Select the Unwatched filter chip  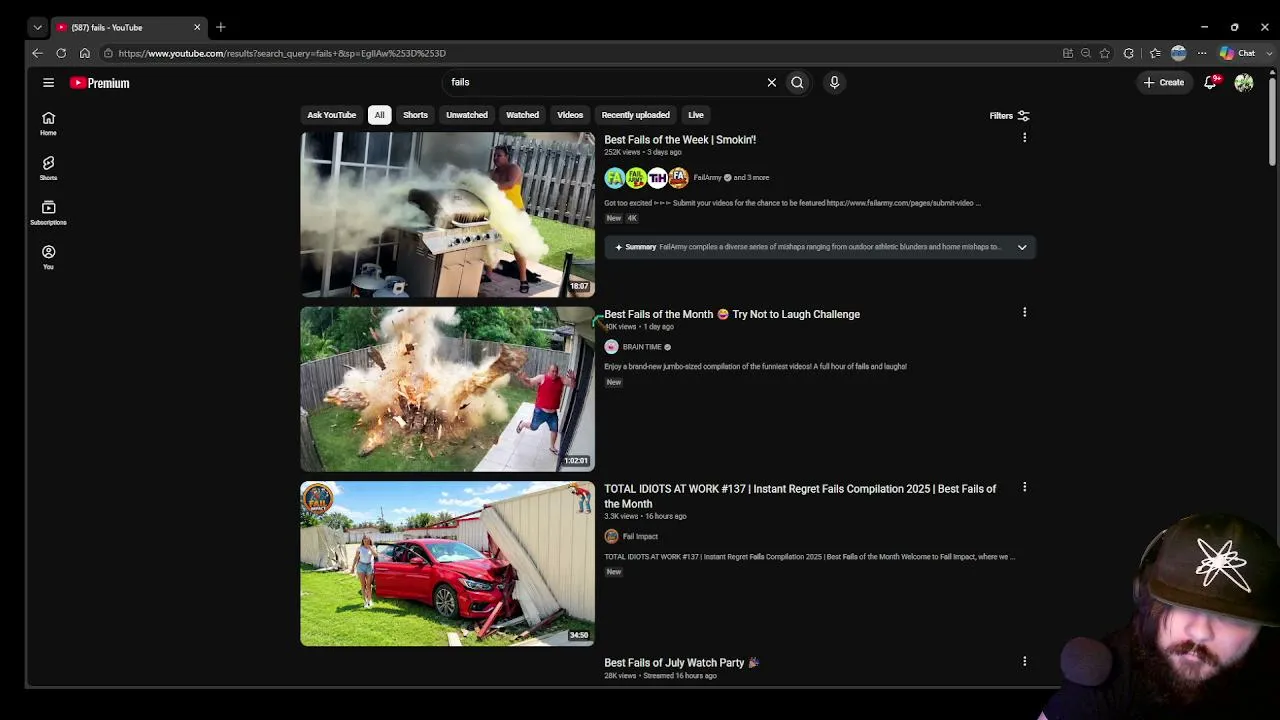coord(467,115)
